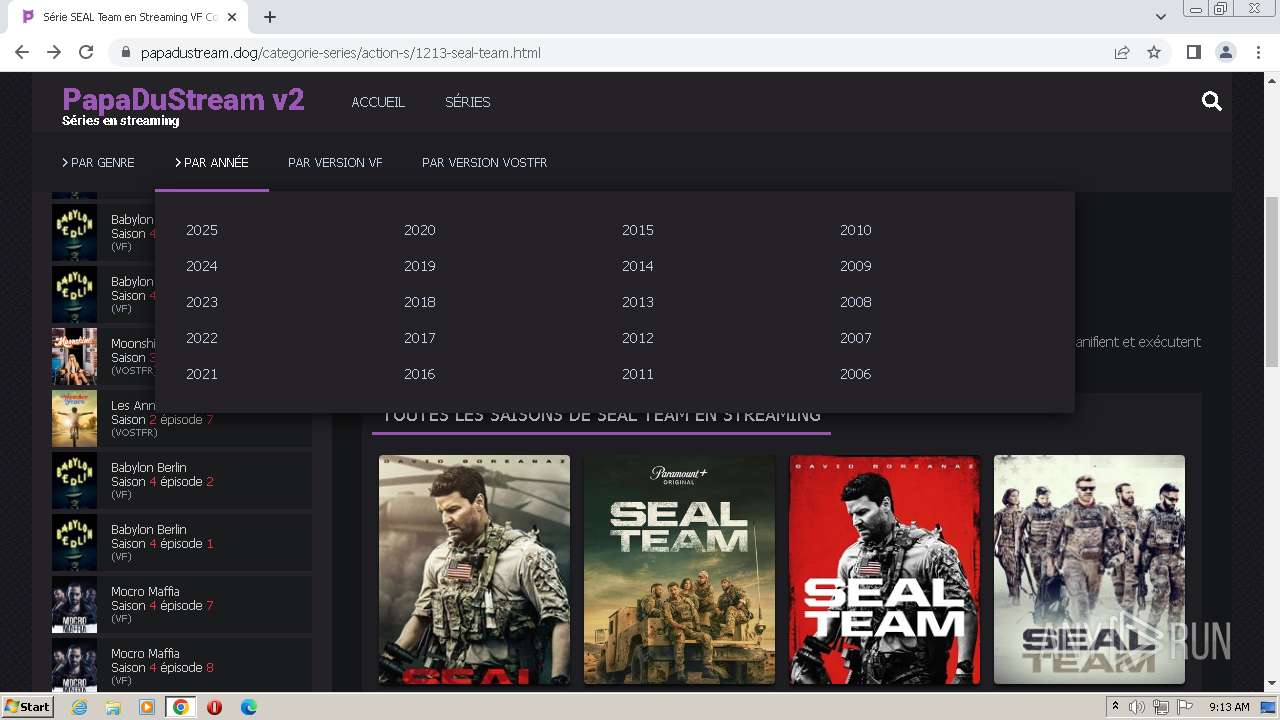Click the volume speaker tray icon

pyautogui.click(x=1138, y=707)
